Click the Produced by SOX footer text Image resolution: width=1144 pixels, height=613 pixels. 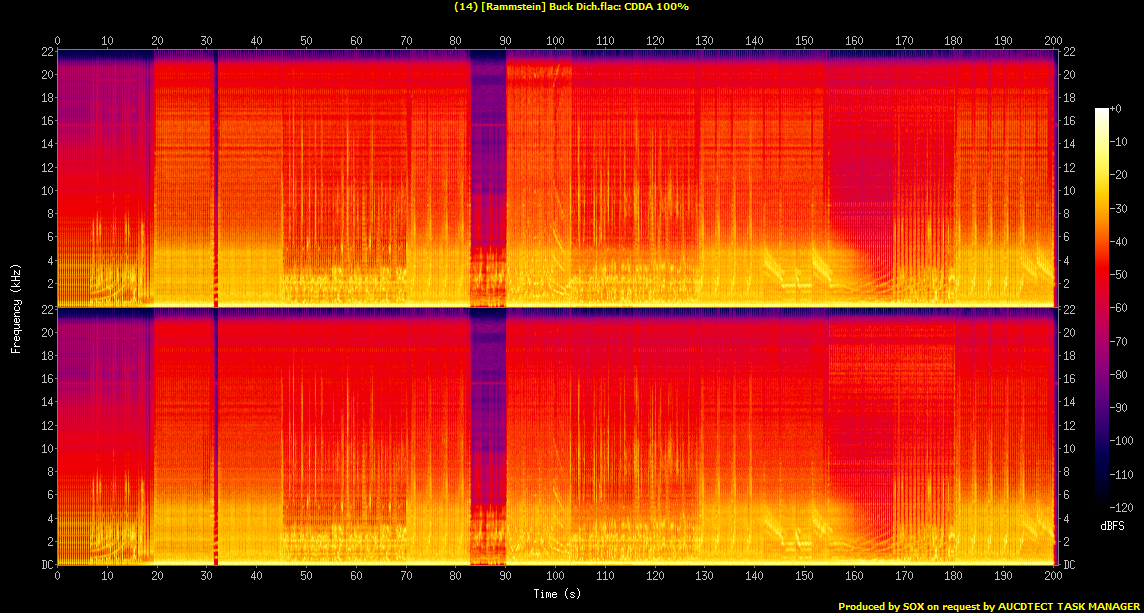pyautogui.click(x=988, y=606)
